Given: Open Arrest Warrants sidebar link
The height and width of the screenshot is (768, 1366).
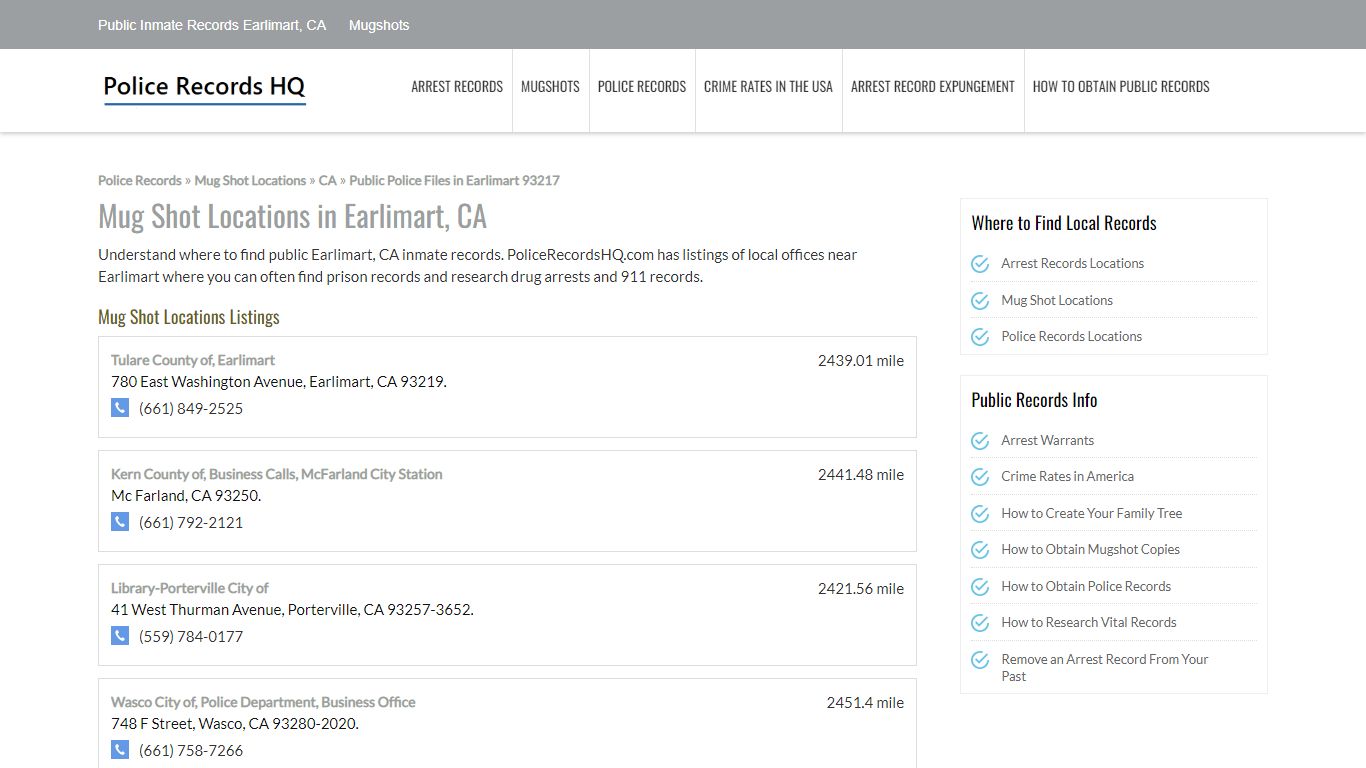Looking at the screenshot, I should point(1047,440).
